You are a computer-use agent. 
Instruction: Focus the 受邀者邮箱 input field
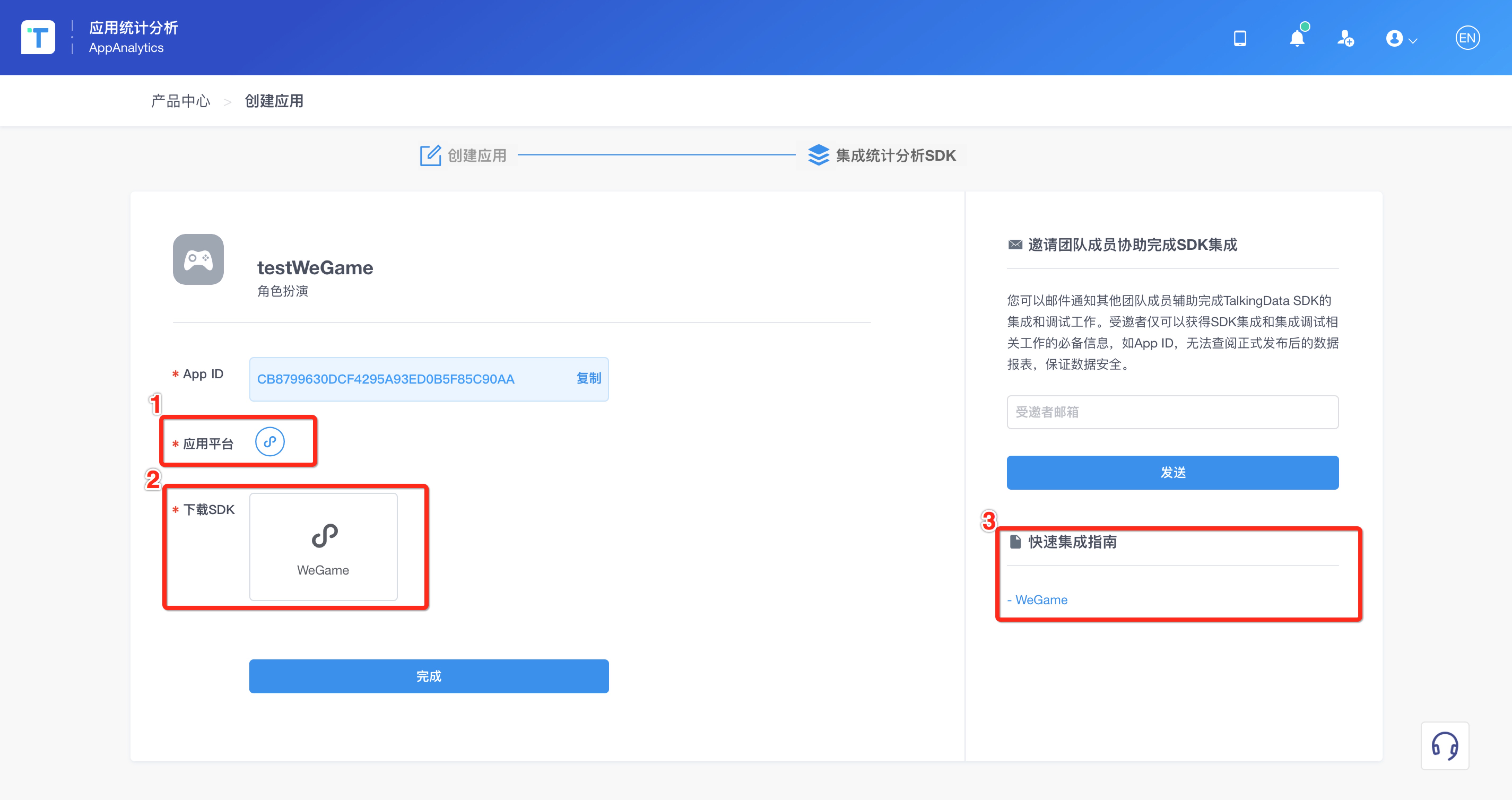[1172, 412]
